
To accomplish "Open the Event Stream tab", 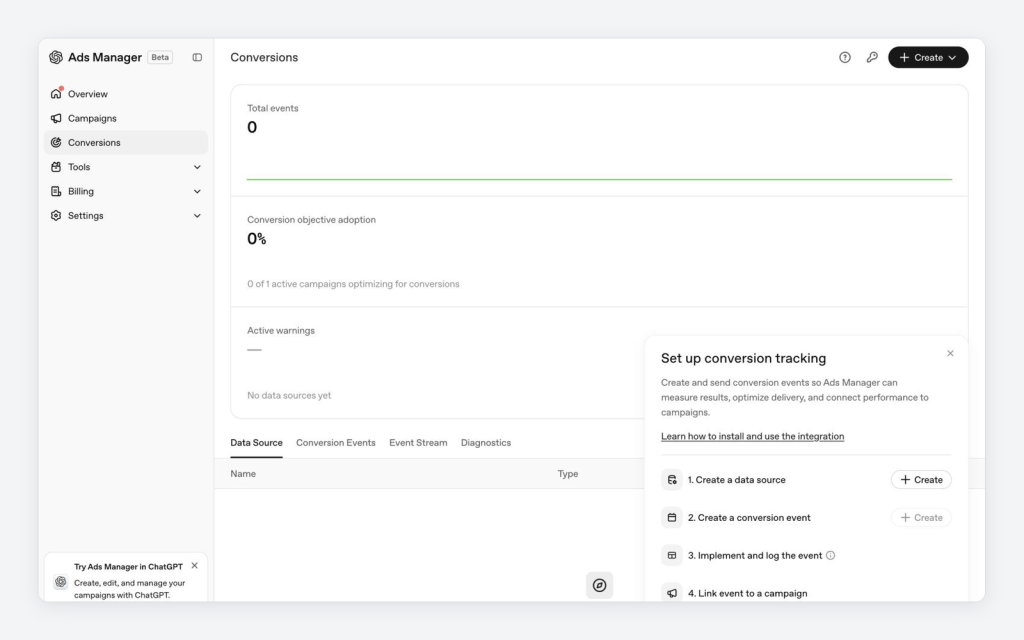I will click(418, 443).
